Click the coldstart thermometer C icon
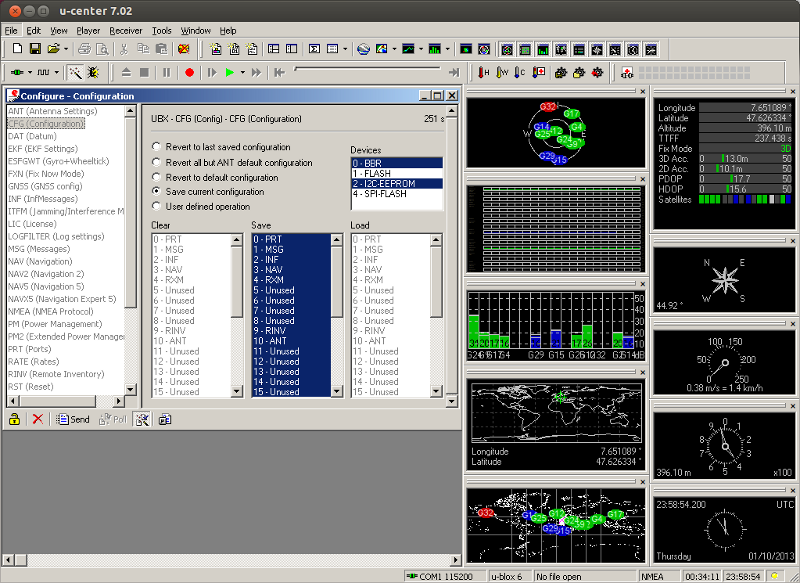 (520, 73)
